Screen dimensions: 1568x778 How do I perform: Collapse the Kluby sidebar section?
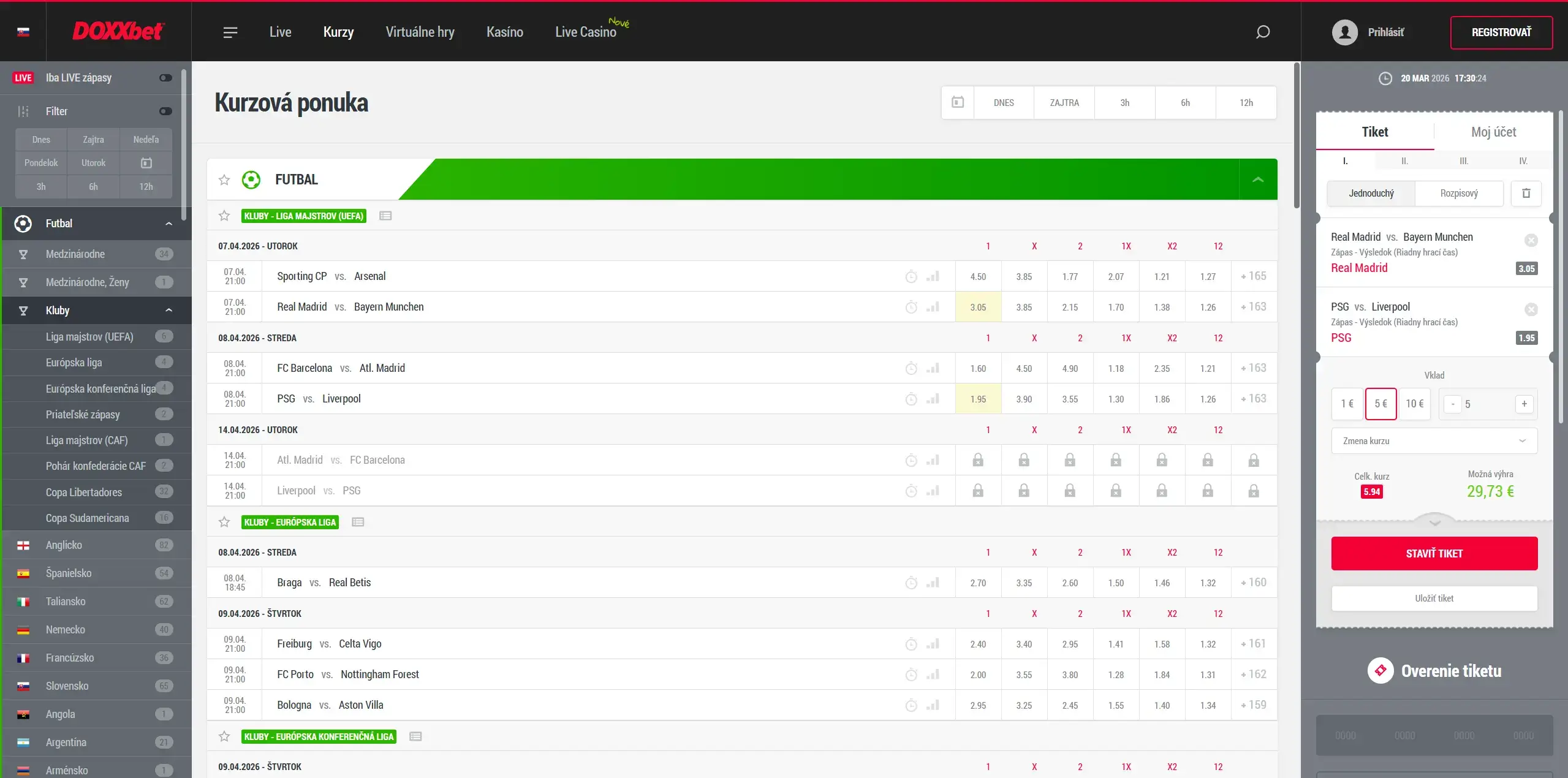tap(169, 311)
